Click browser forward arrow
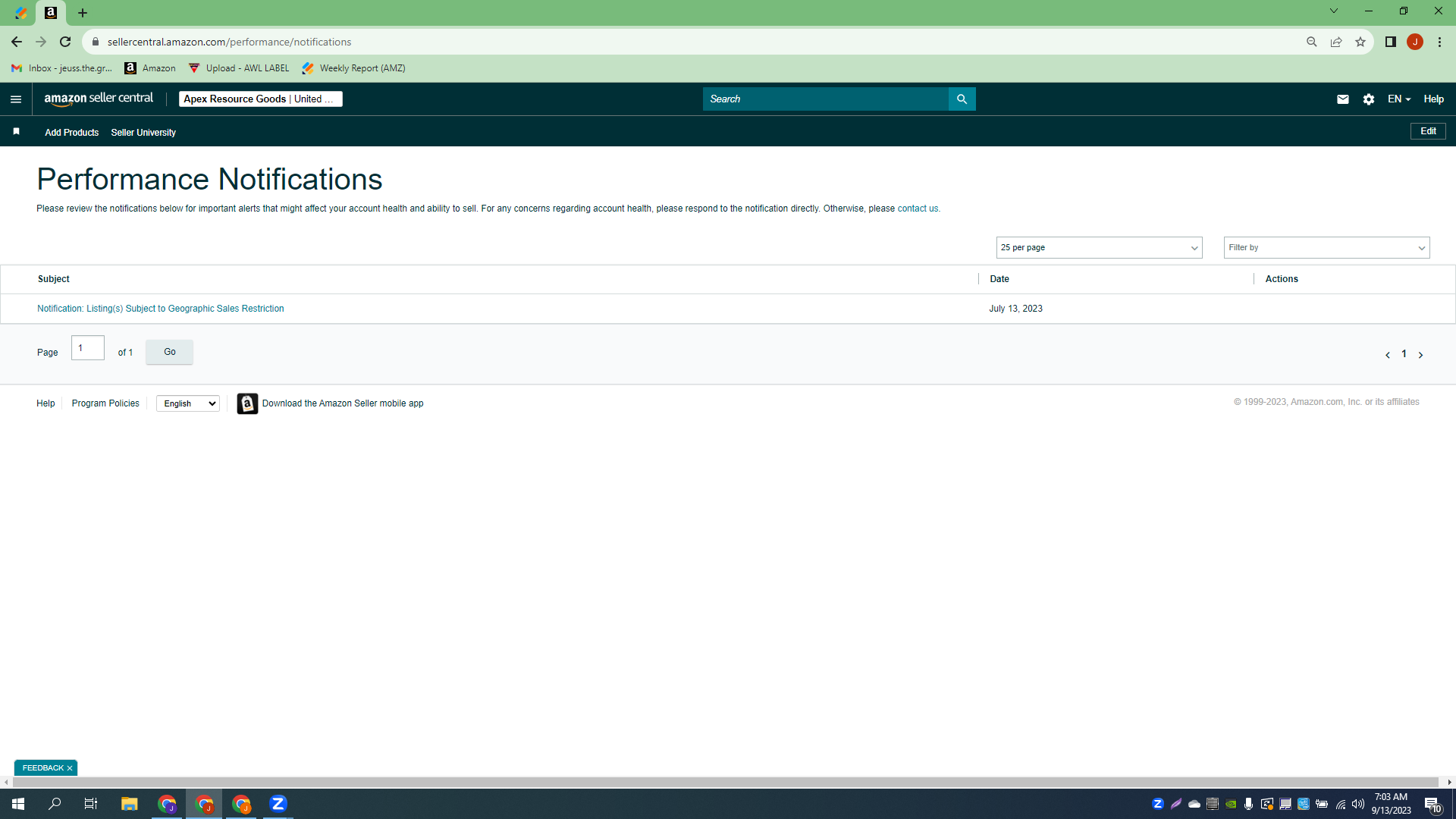The height and width of the screenshot is (819, 1456). pyautogui.click(x=41, y=42)
